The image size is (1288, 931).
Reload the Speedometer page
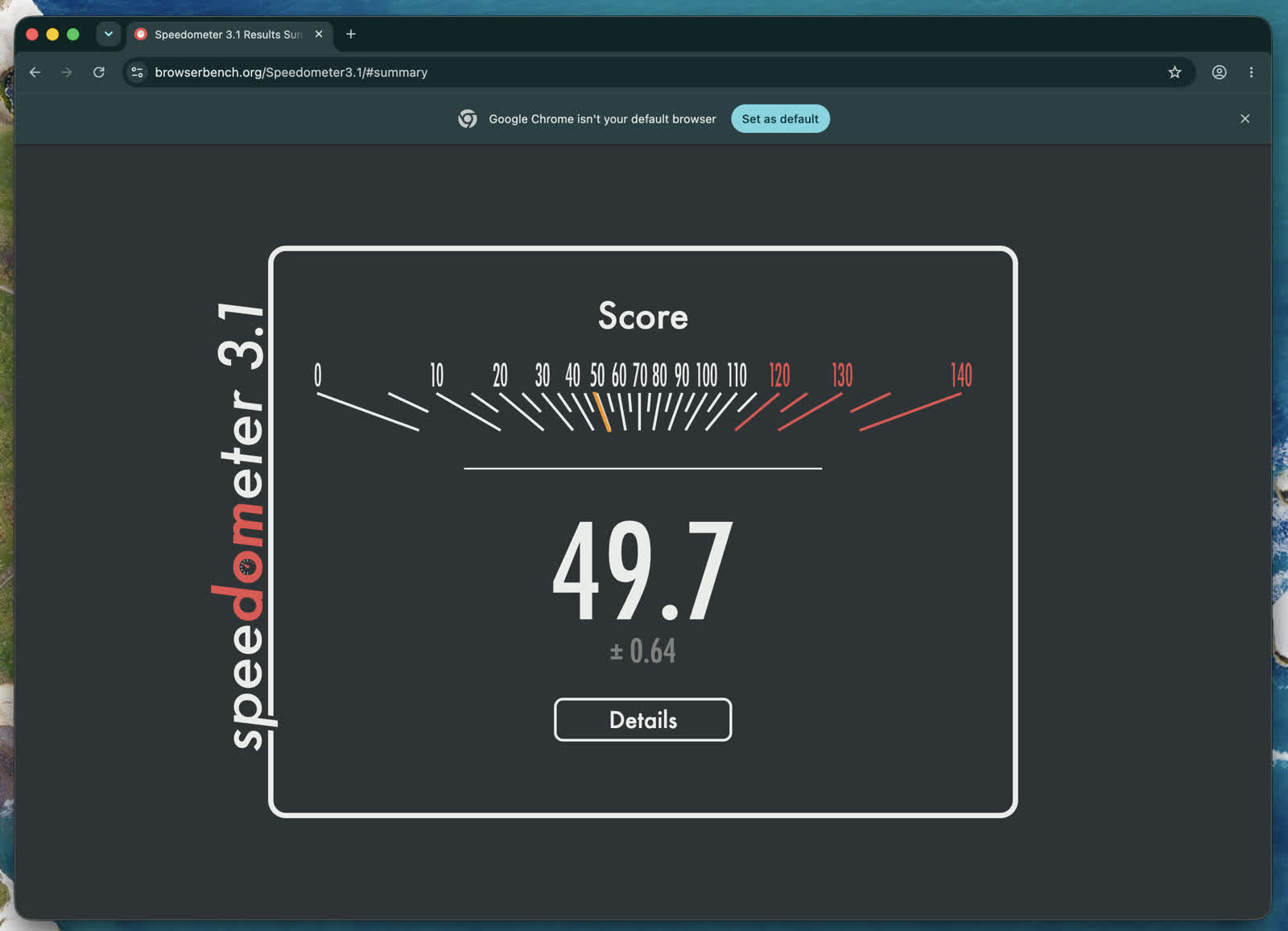point(99,72)
